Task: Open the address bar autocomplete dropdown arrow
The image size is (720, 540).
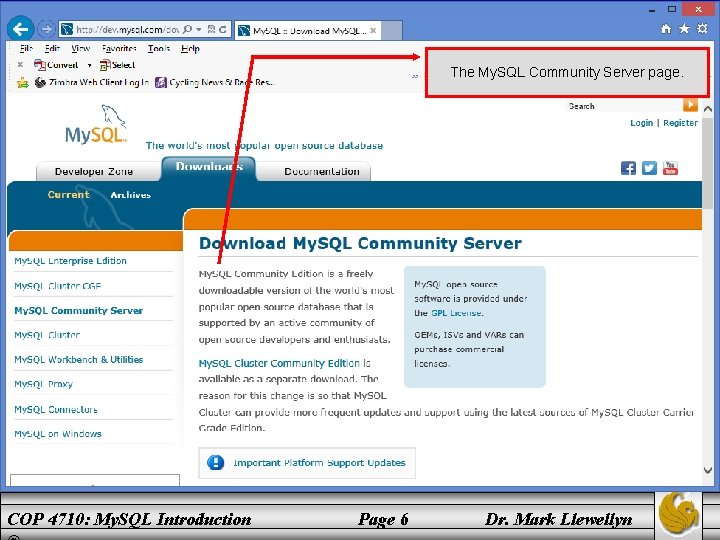Action: tap(199, 29)
